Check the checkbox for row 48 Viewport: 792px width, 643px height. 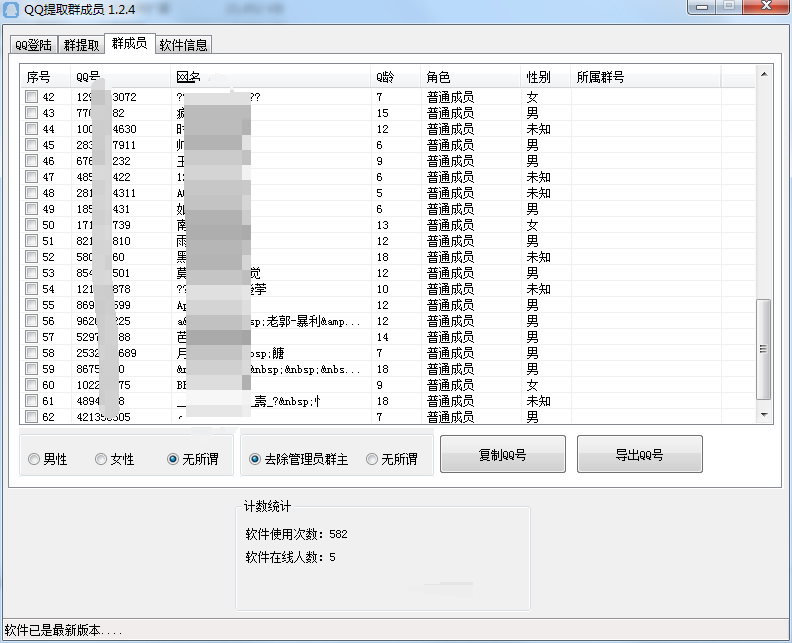pyautogui.click(x=31, y=193)
